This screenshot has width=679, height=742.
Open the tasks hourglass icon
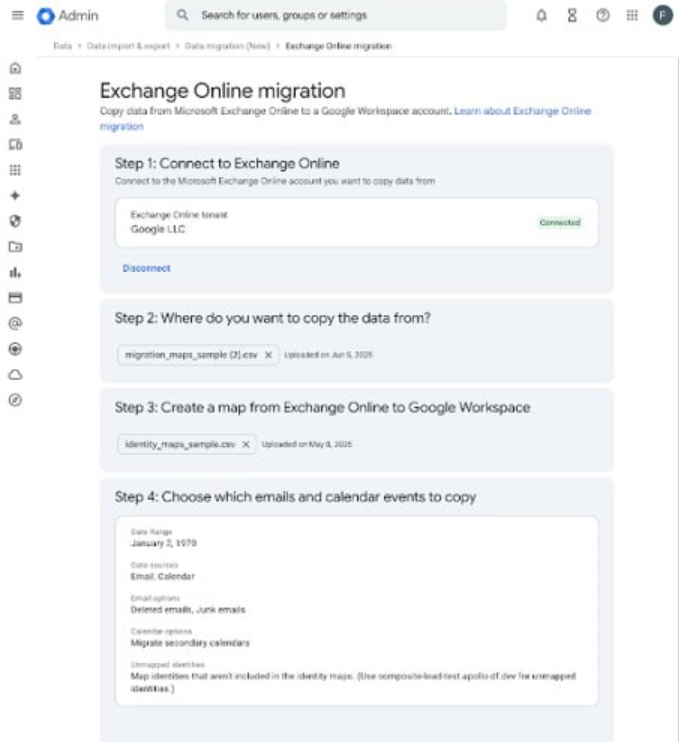pyautogui.click(x=572, y=16)
